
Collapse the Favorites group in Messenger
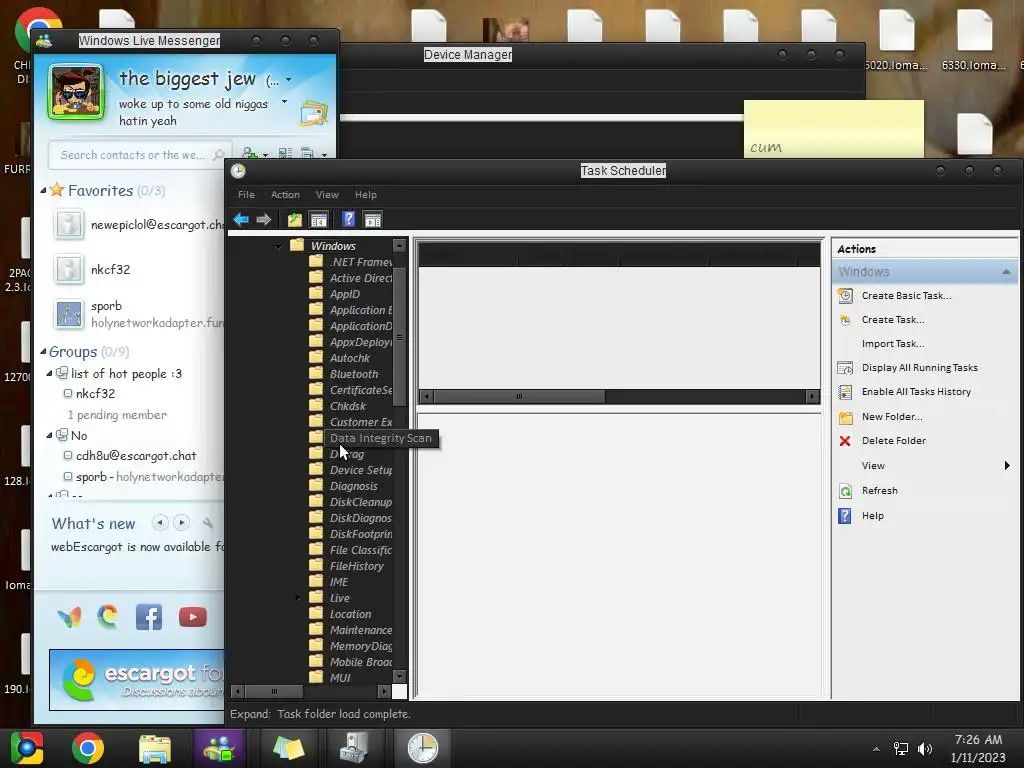[x=44, y=191]
